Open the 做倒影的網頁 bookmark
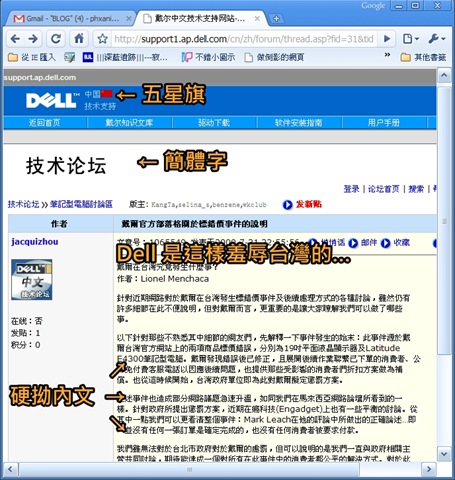This screenshot has width=455, height=480. (x=274, y=57)
